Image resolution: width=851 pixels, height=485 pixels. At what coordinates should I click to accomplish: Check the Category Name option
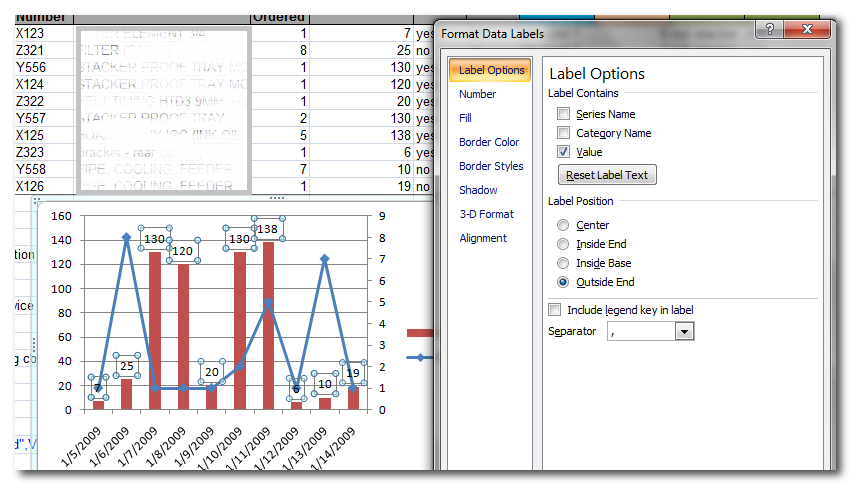pos(564,133)
